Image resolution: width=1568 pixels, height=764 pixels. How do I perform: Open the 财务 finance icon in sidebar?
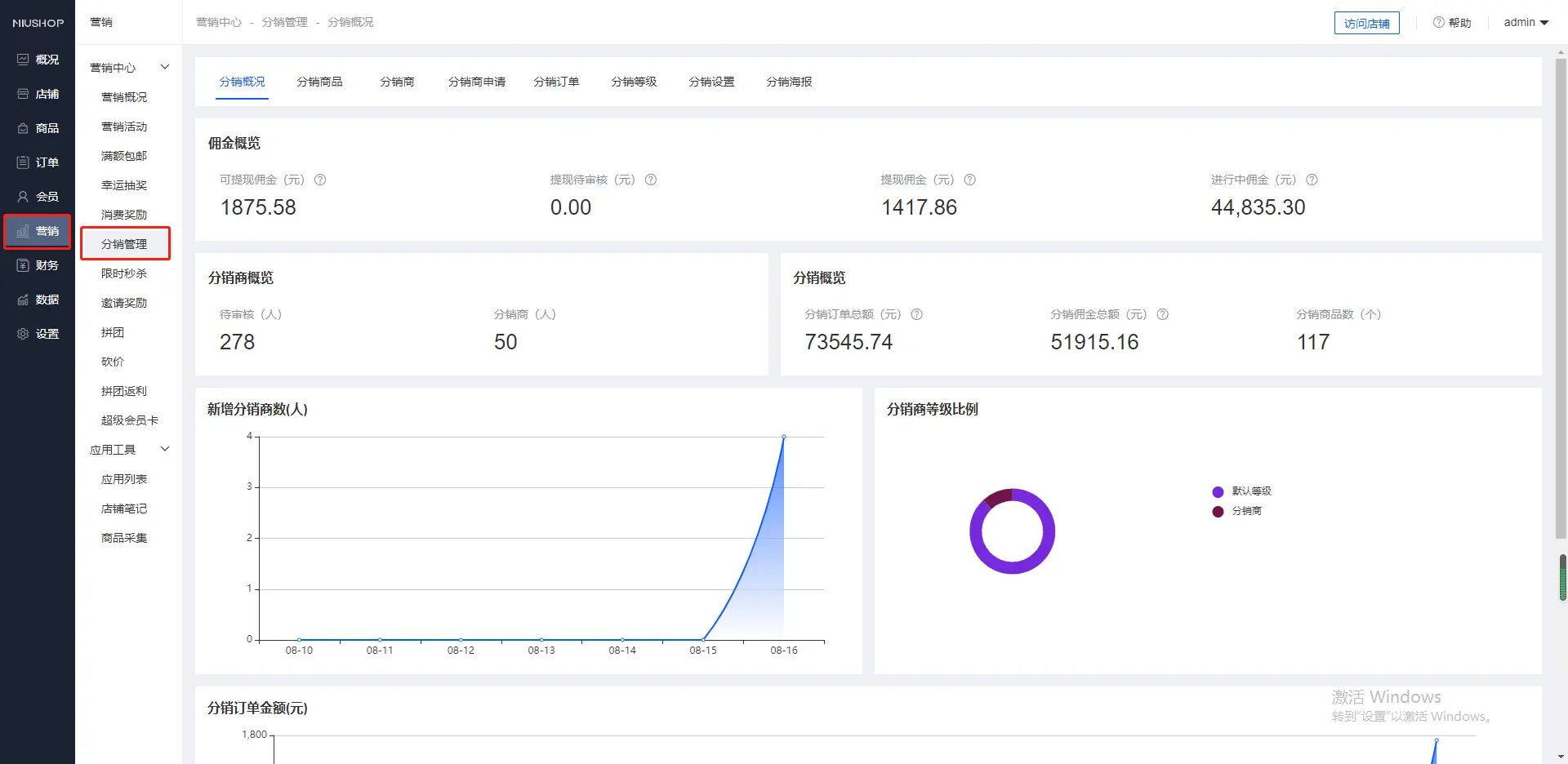coord(23,265)
